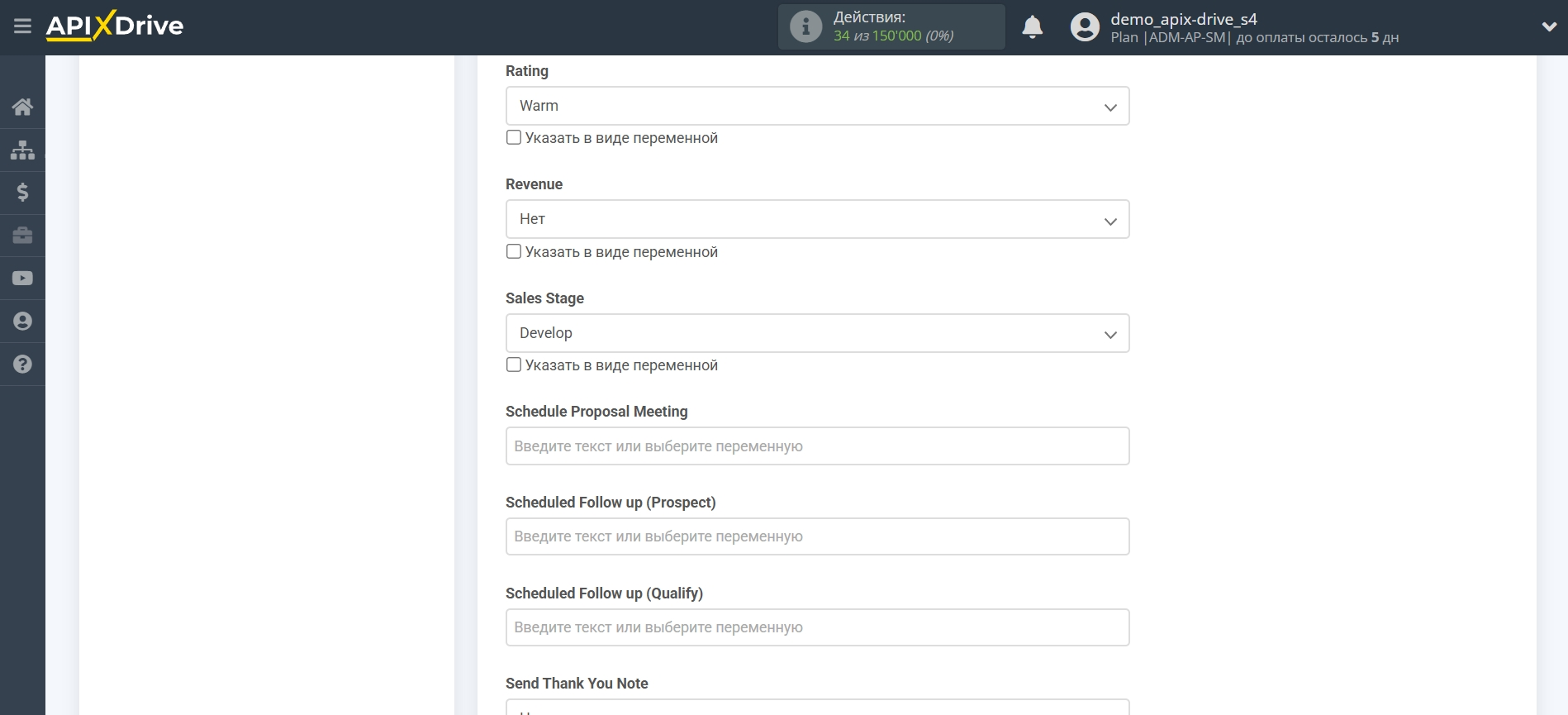Viewport: 1568px width, 715px height.
Task: Click the account avatar icon
Action: click(1085, 27)
